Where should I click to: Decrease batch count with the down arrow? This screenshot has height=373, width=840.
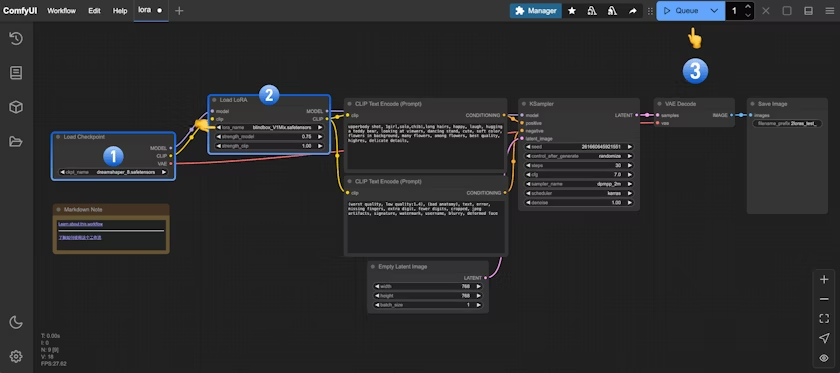[x=748, y=16]
